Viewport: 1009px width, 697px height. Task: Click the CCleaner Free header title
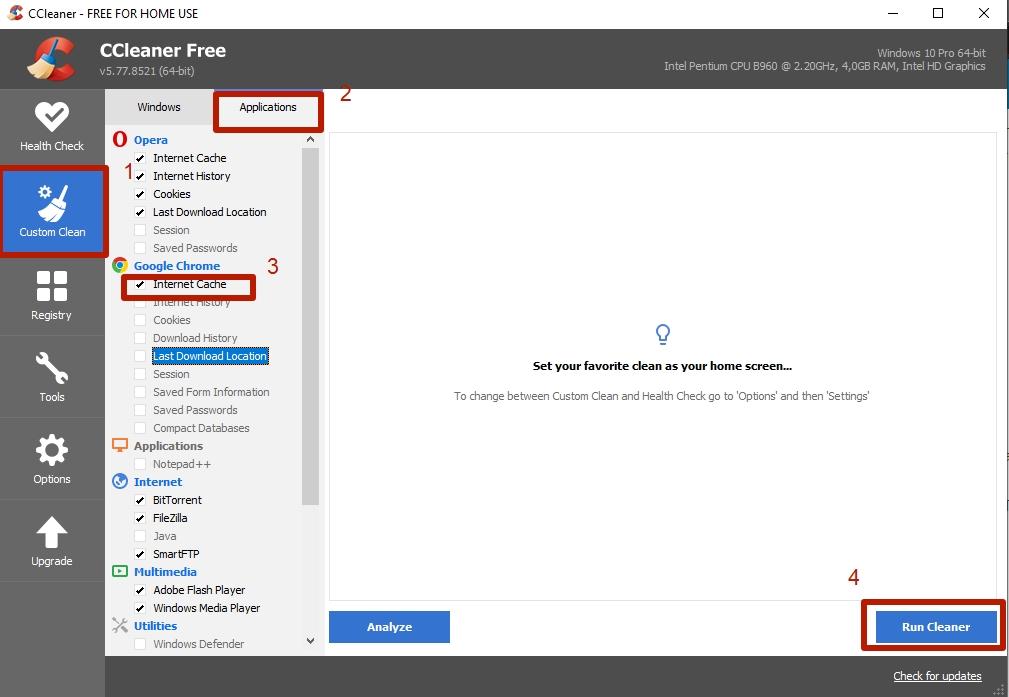[163, 51]
